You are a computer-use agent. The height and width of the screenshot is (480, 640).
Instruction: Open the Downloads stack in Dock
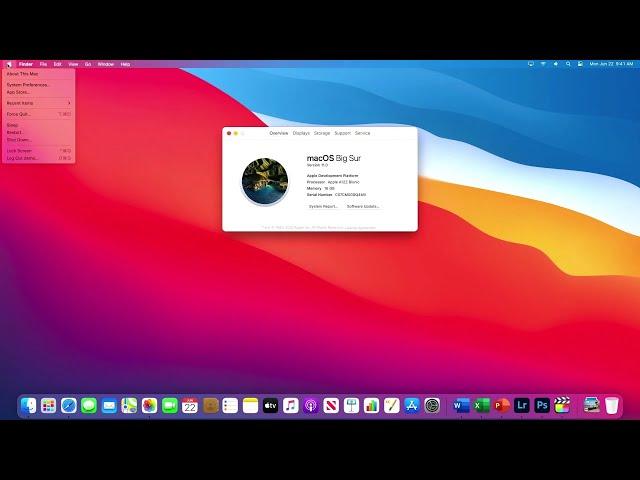(x=591, y=405)
